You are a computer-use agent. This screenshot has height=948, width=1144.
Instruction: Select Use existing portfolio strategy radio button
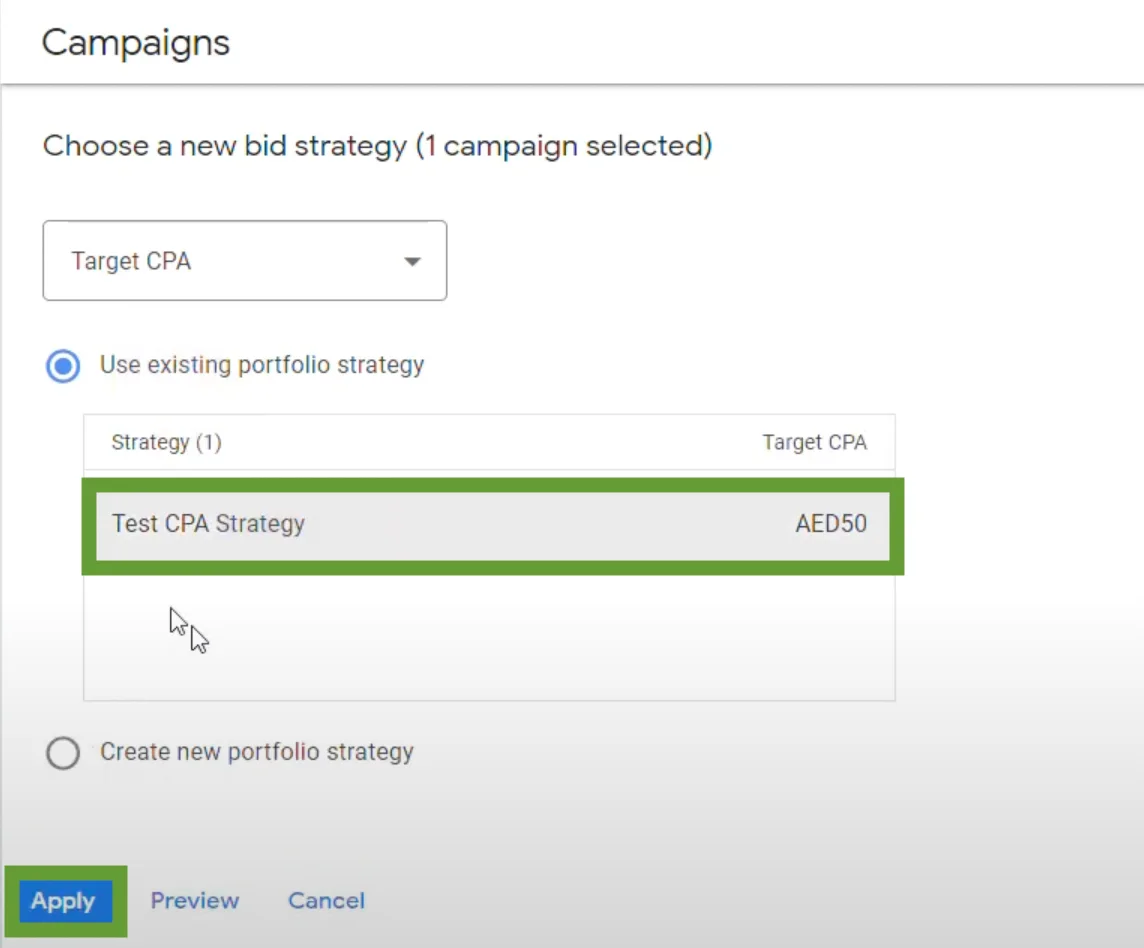[x=63, y=366]
